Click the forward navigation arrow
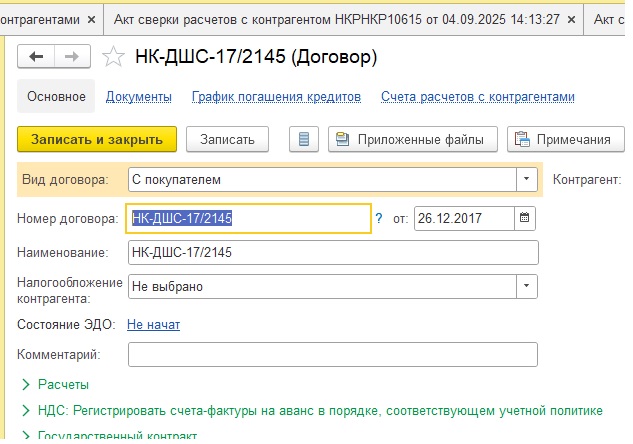The height and width of the screenshot is (444, 633). click(72, 57)
